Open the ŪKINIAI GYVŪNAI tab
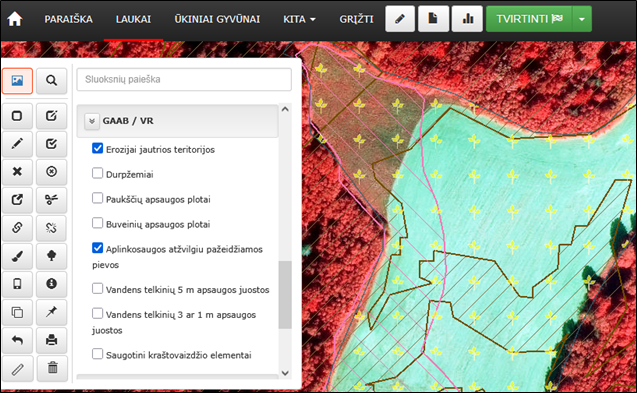 pyautogui.click(x=217, y=19)
